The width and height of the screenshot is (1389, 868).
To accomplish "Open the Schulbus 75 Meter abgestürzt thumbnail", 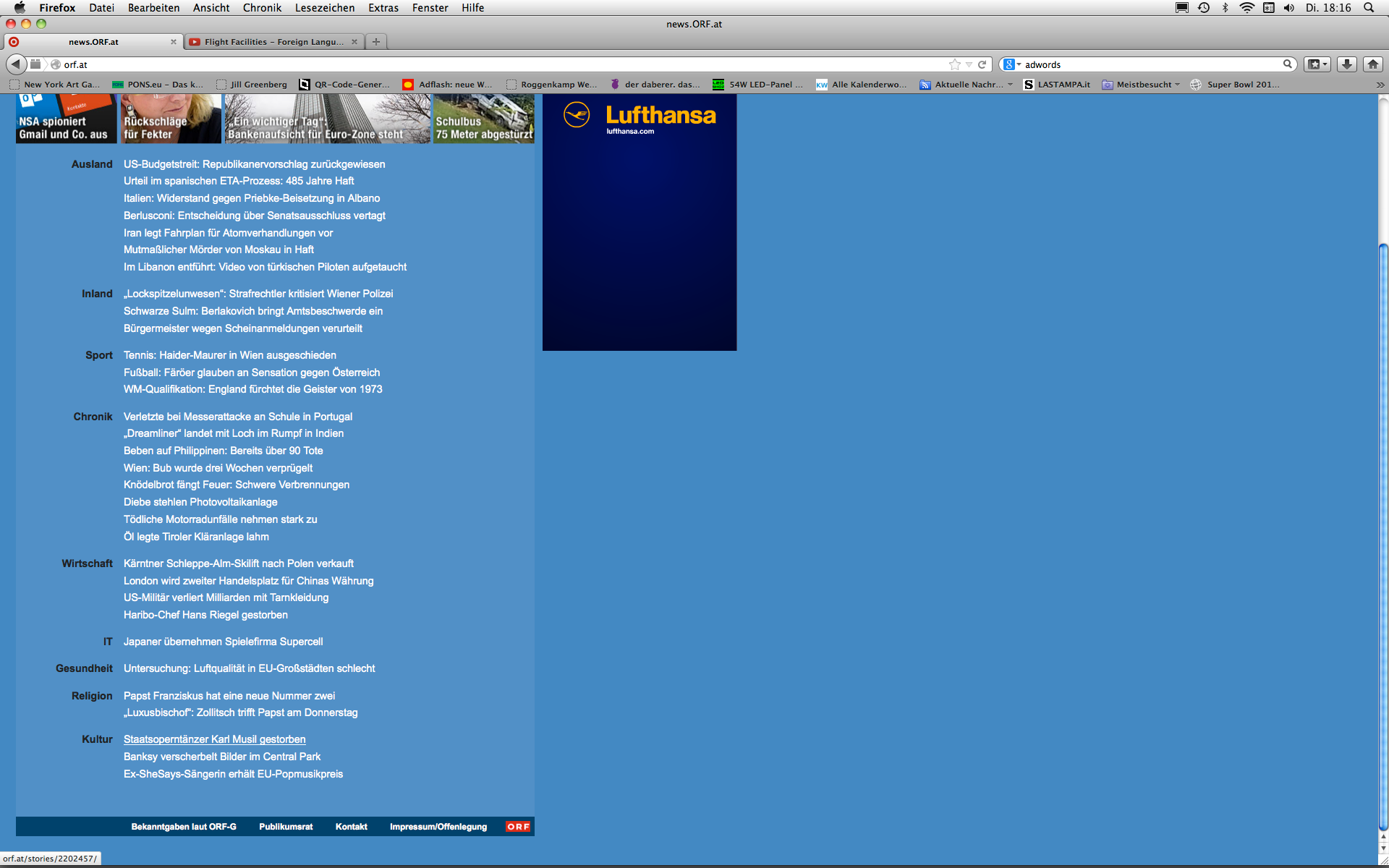I will point(483,119).
